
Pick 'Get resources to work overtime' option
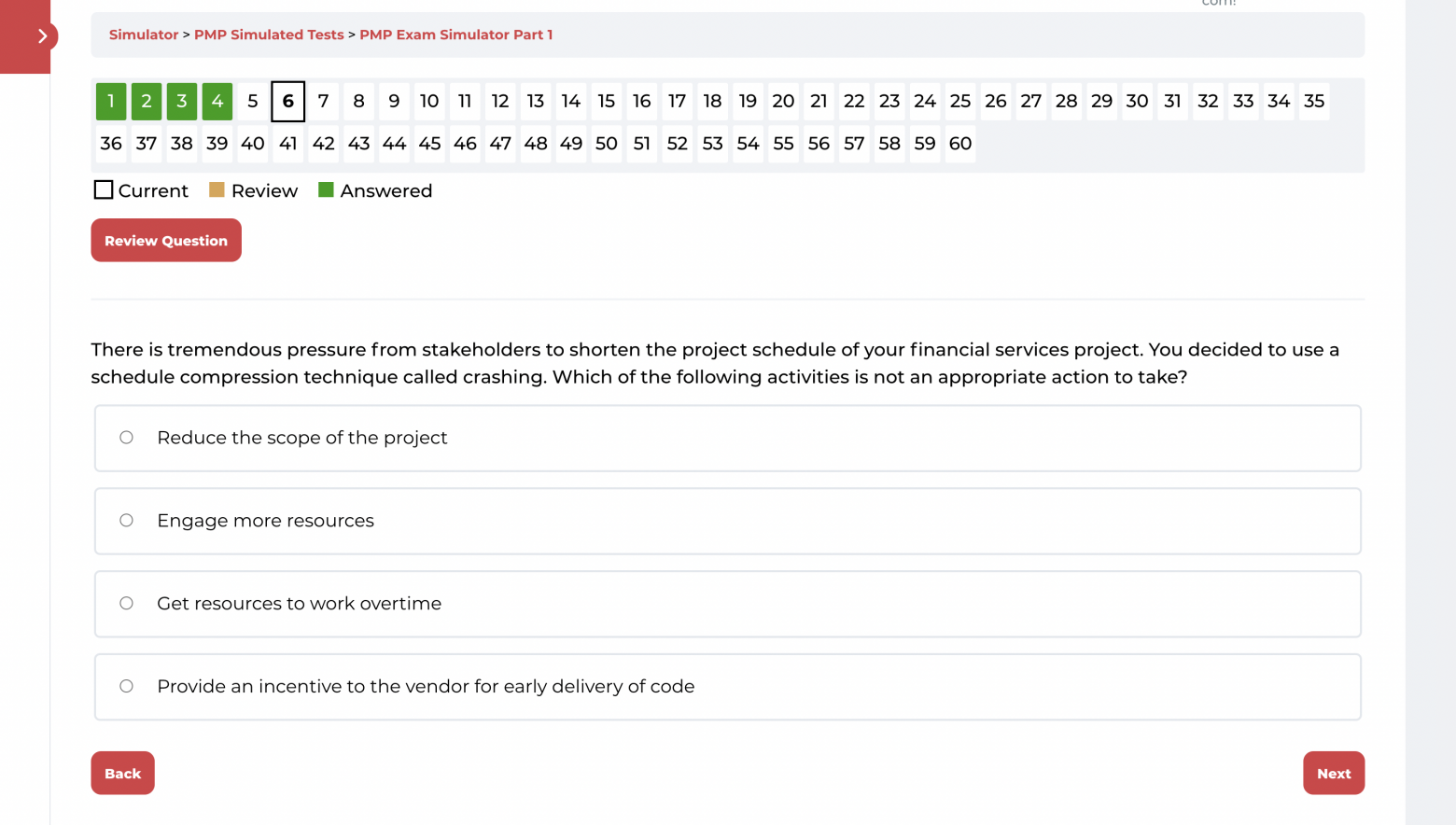point(127,604)
